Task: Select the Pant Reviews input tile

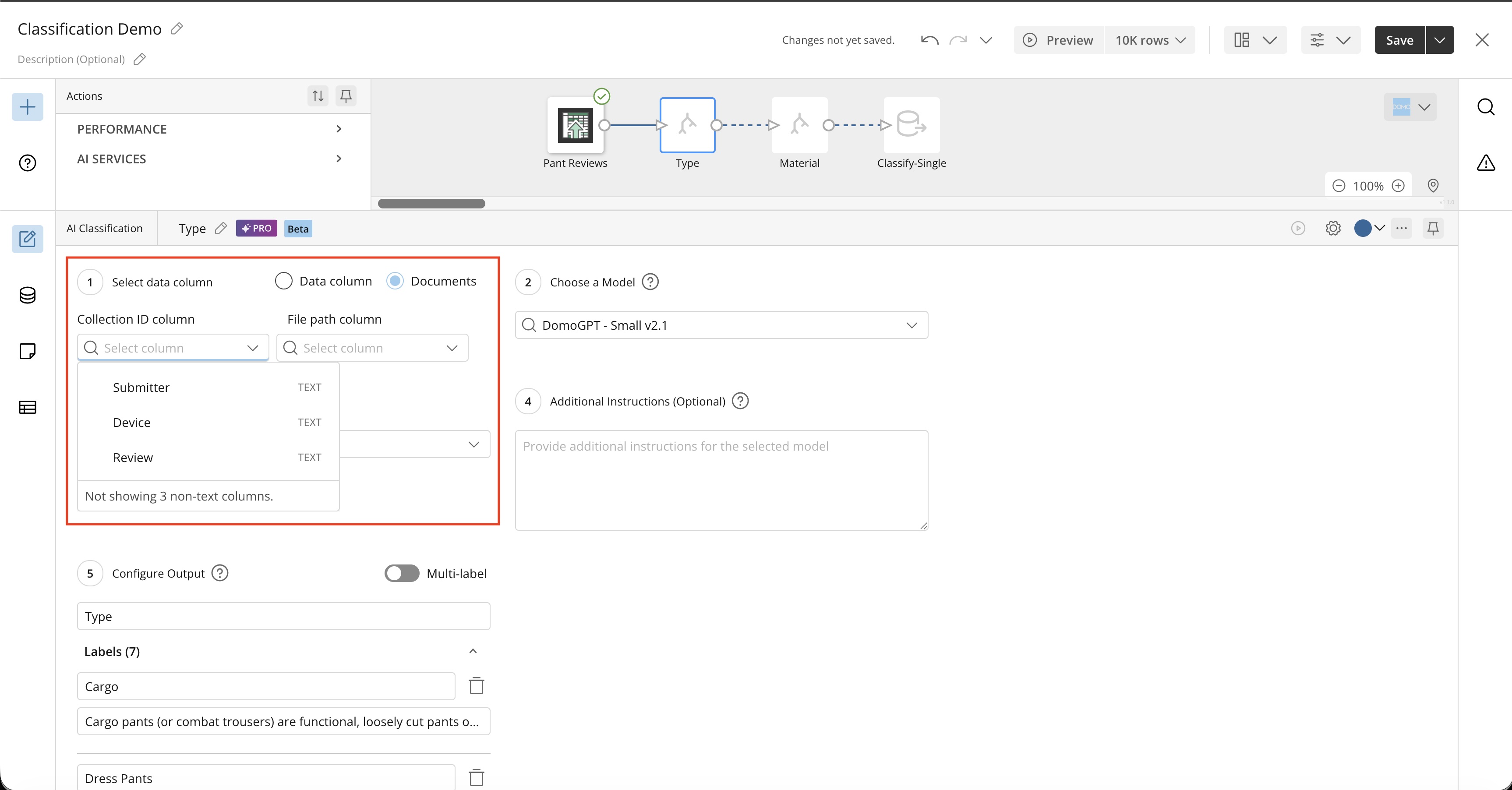Action: tap(575, 125)
